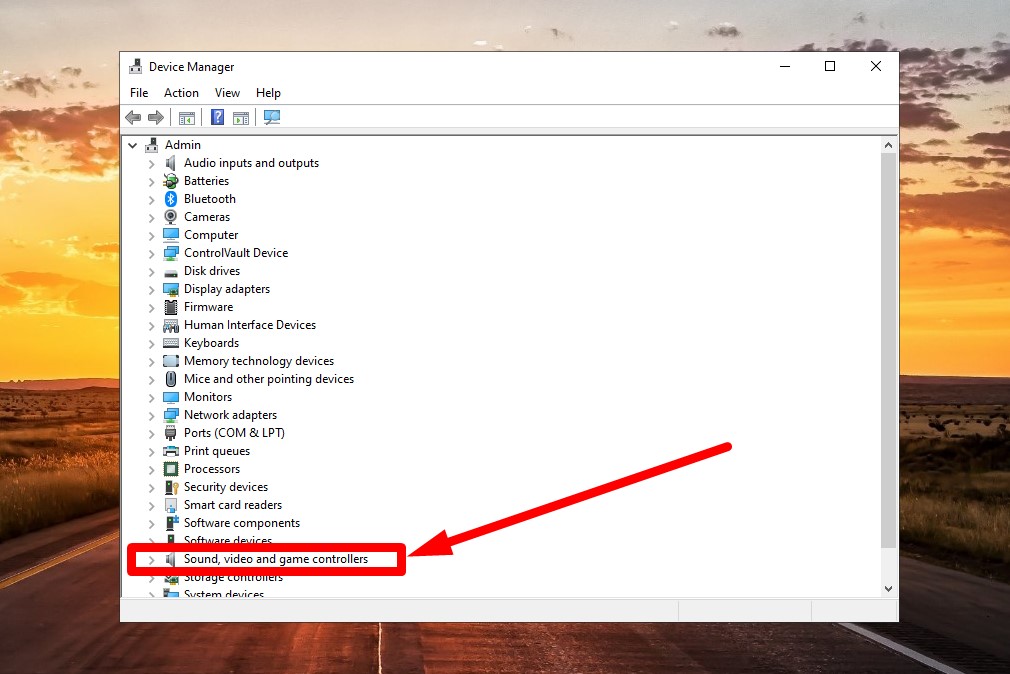Open the File menu

(139, 93)
